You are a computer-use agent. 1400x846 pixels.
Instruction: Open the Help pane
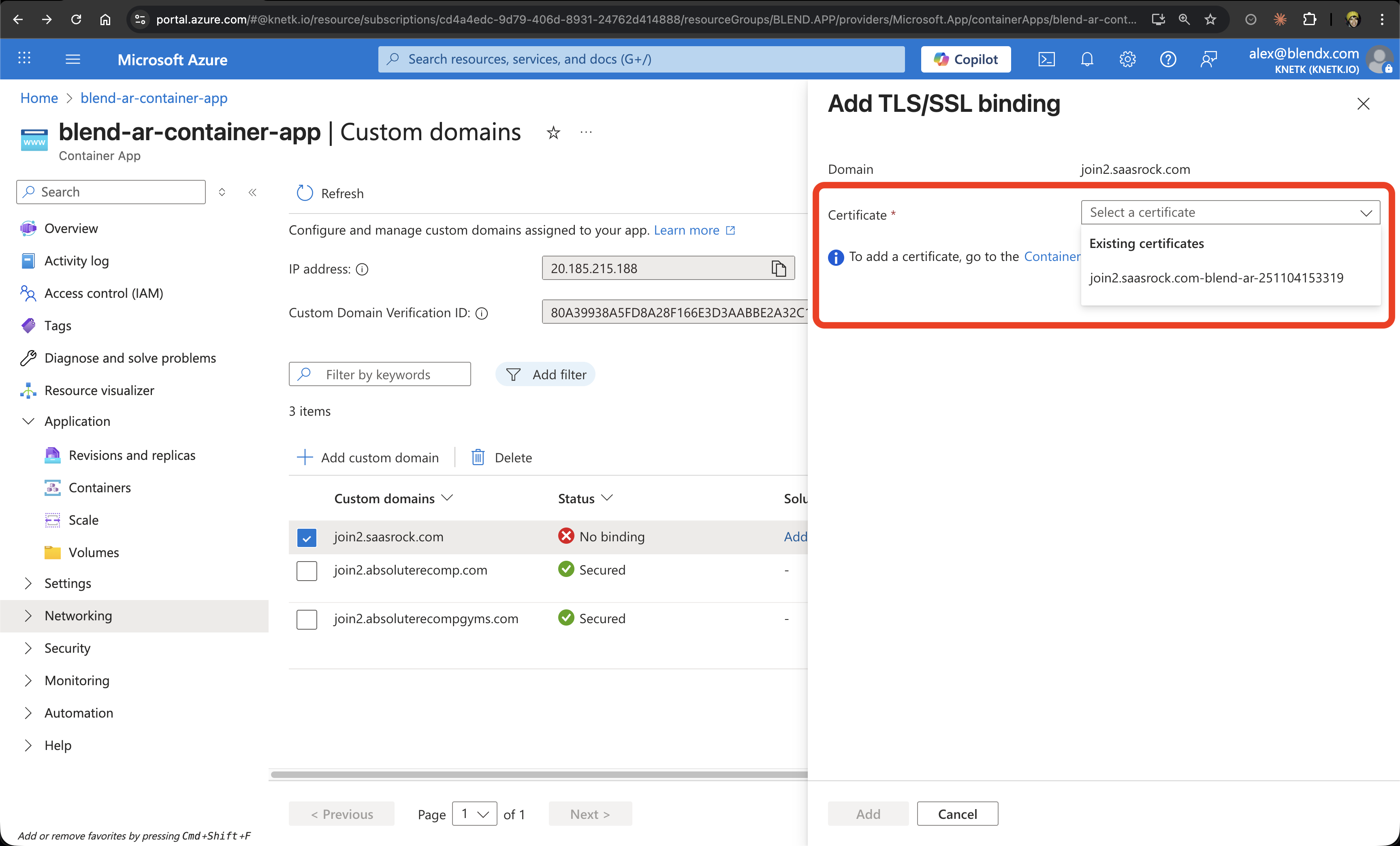1168,58
